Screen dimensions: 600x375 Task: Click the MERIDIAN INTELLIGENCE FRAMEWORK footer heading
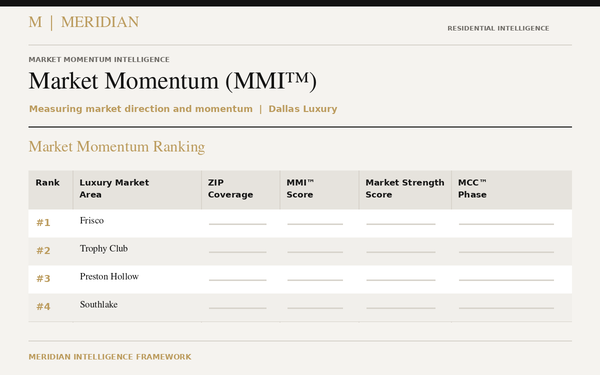click(110, 357)
